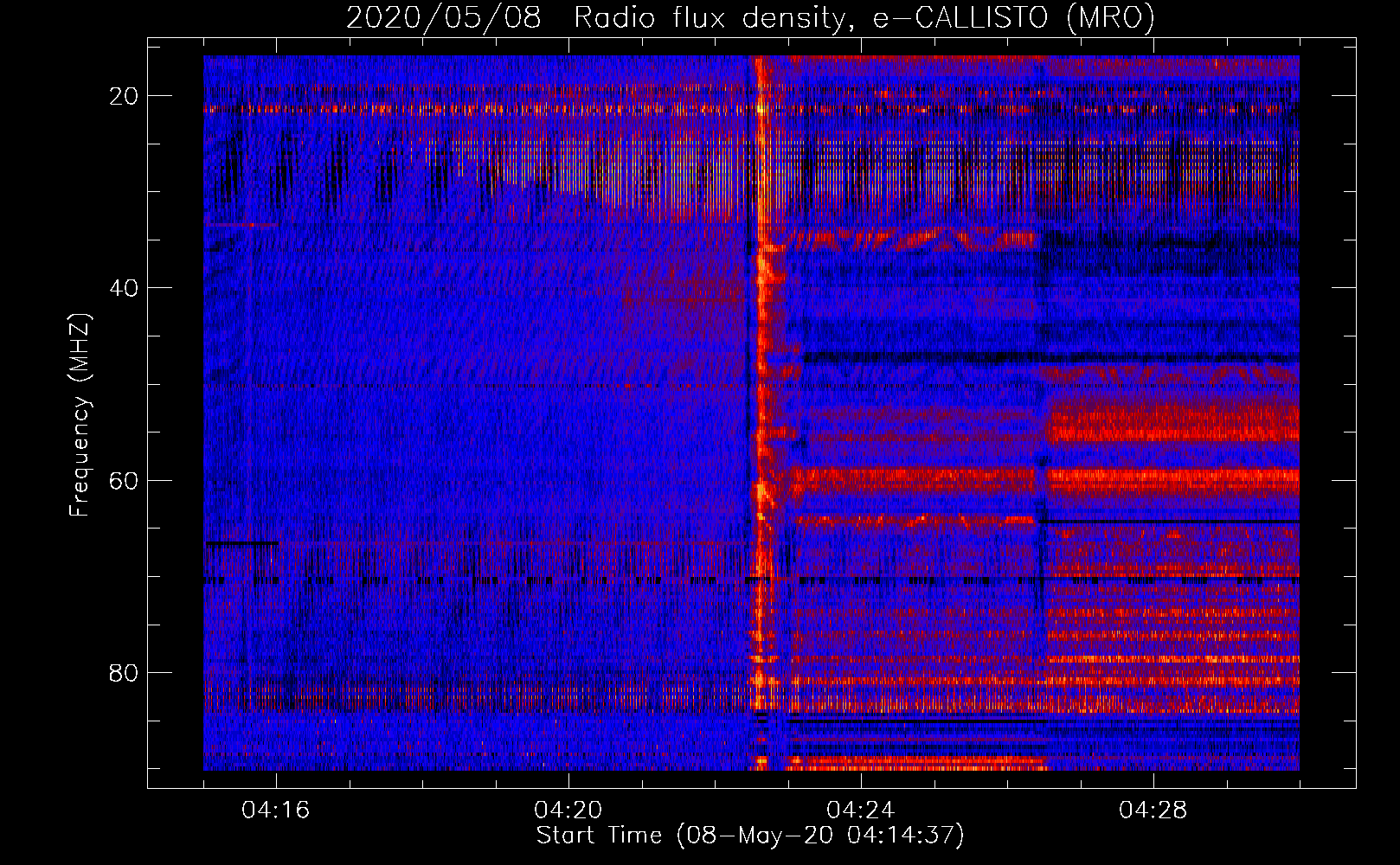
Task: Click the 04:16 time tick label
Action: point(276,810)
